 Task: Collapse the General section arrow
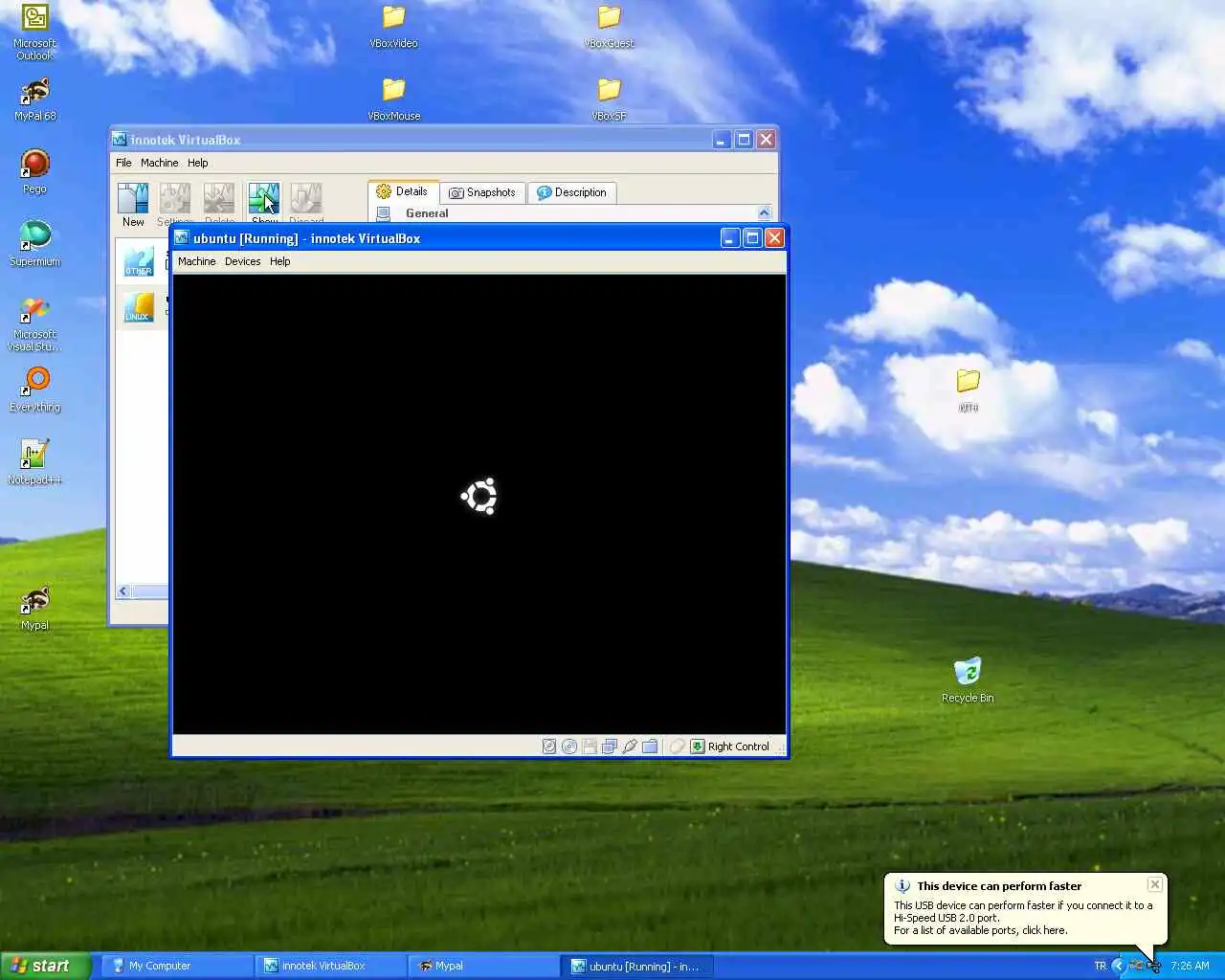pos(764,213)
